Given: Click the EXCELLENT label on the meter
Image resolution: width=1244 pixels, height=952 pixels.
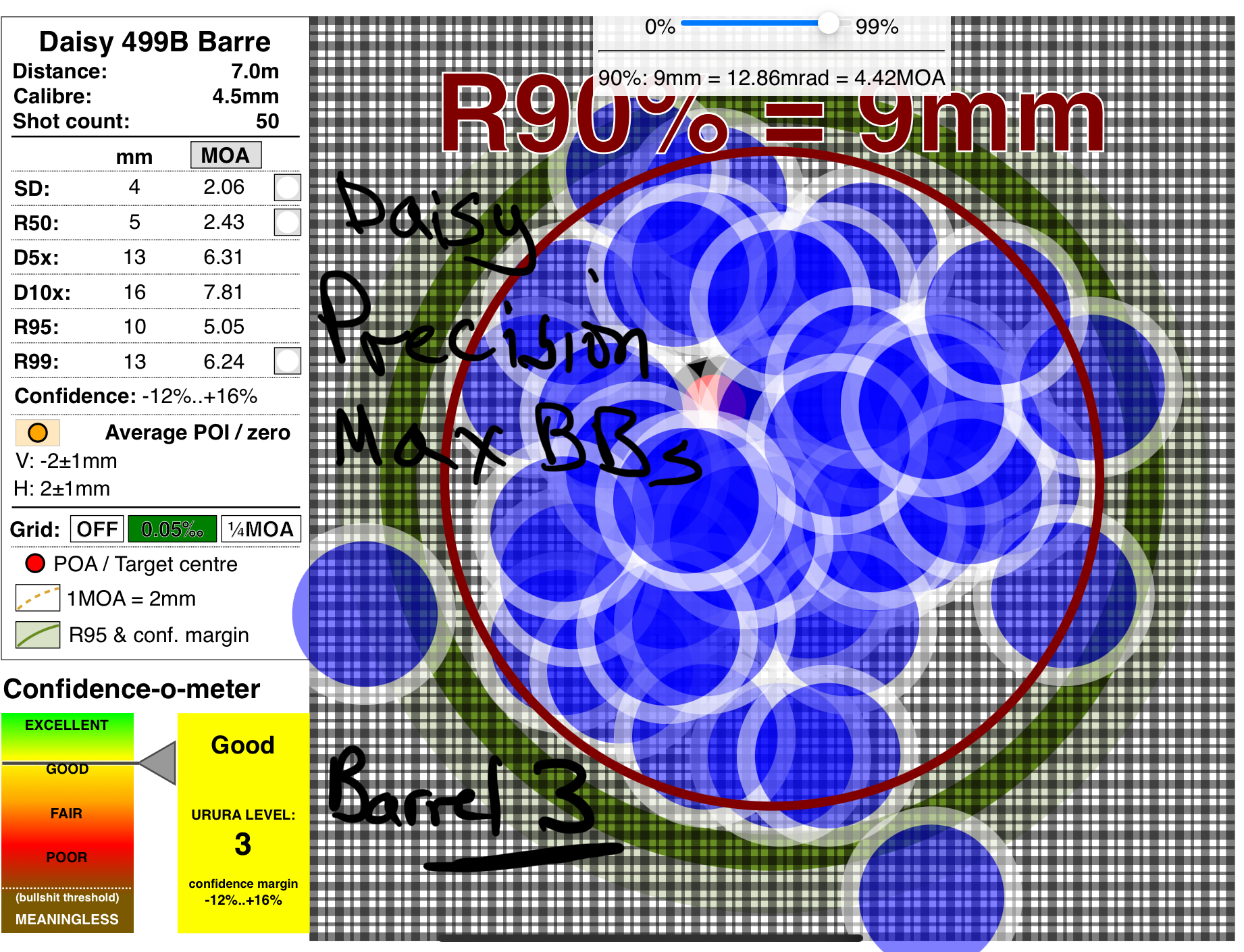Looking at the screenshot, I should click(x=66, y=725).
